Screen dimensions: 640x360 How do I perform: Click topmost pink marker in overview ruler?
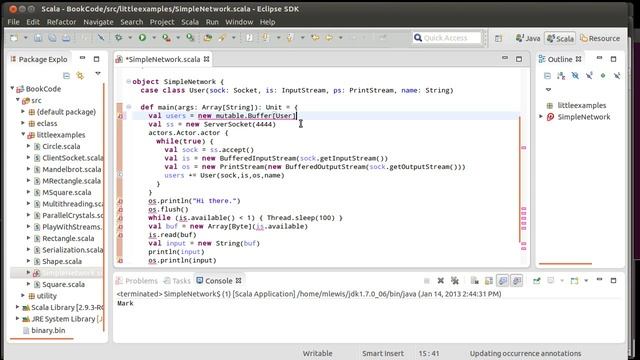coord(524,148)
